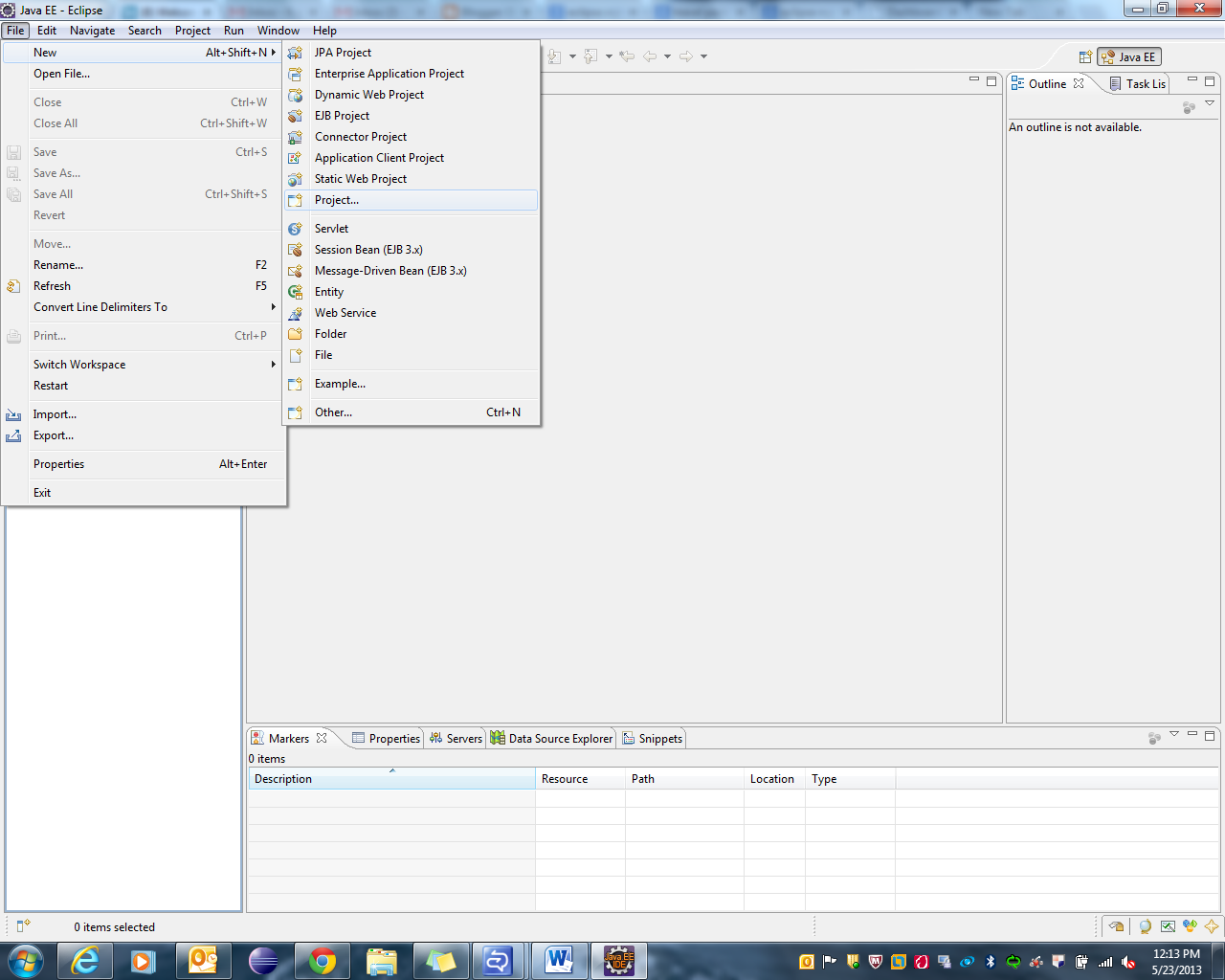The width and height of the screenshot is (1225, 980).
Task: Click the Java EE perspective button
Action: coord(1129,57)
